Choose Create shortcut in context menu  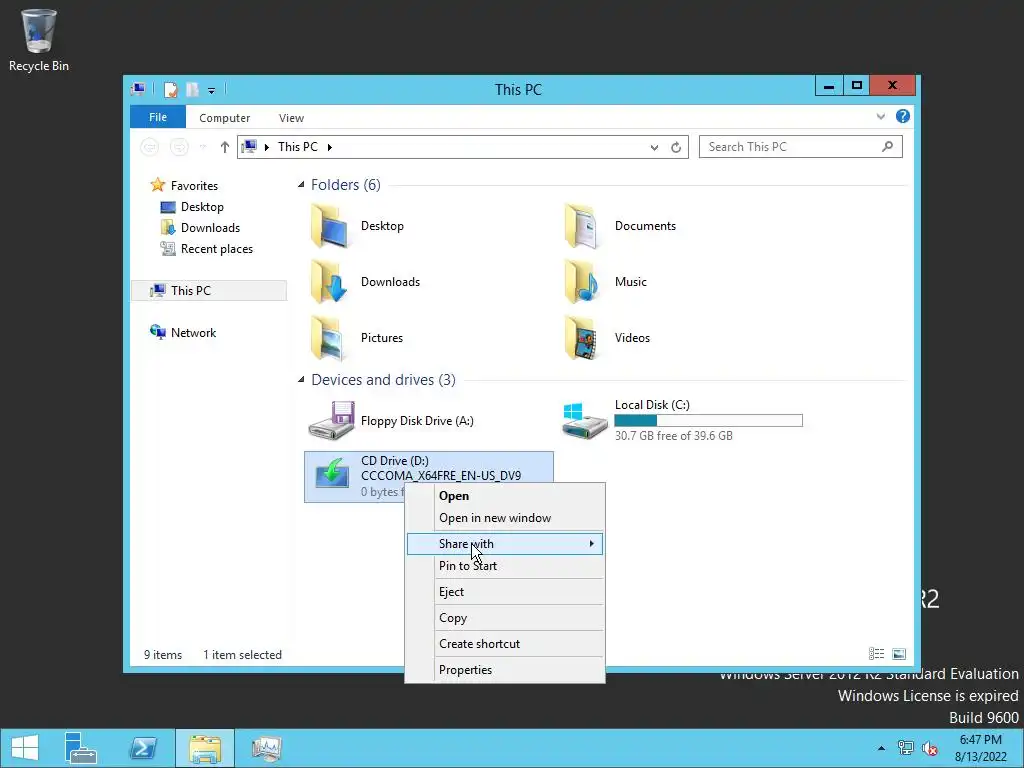[505, 644]
